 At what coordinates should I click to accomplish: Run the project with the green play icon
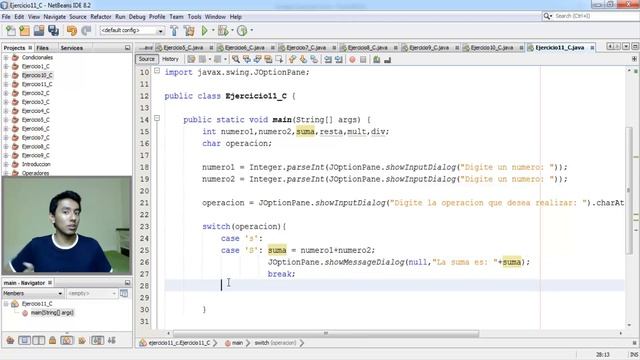tap(204, 31)
